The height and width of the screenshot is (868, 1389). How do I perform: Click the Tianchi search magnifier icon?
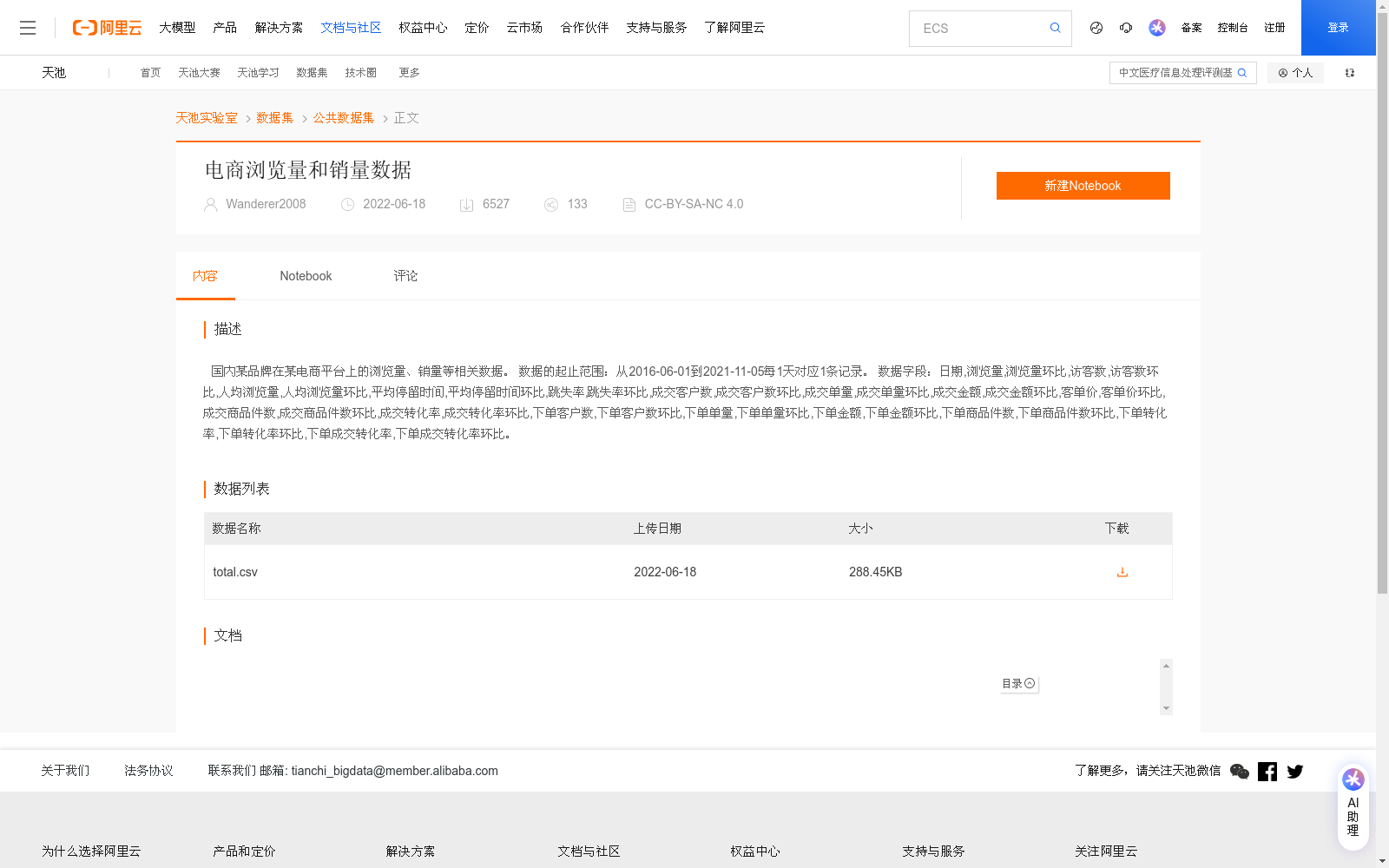coord(1242,73)
